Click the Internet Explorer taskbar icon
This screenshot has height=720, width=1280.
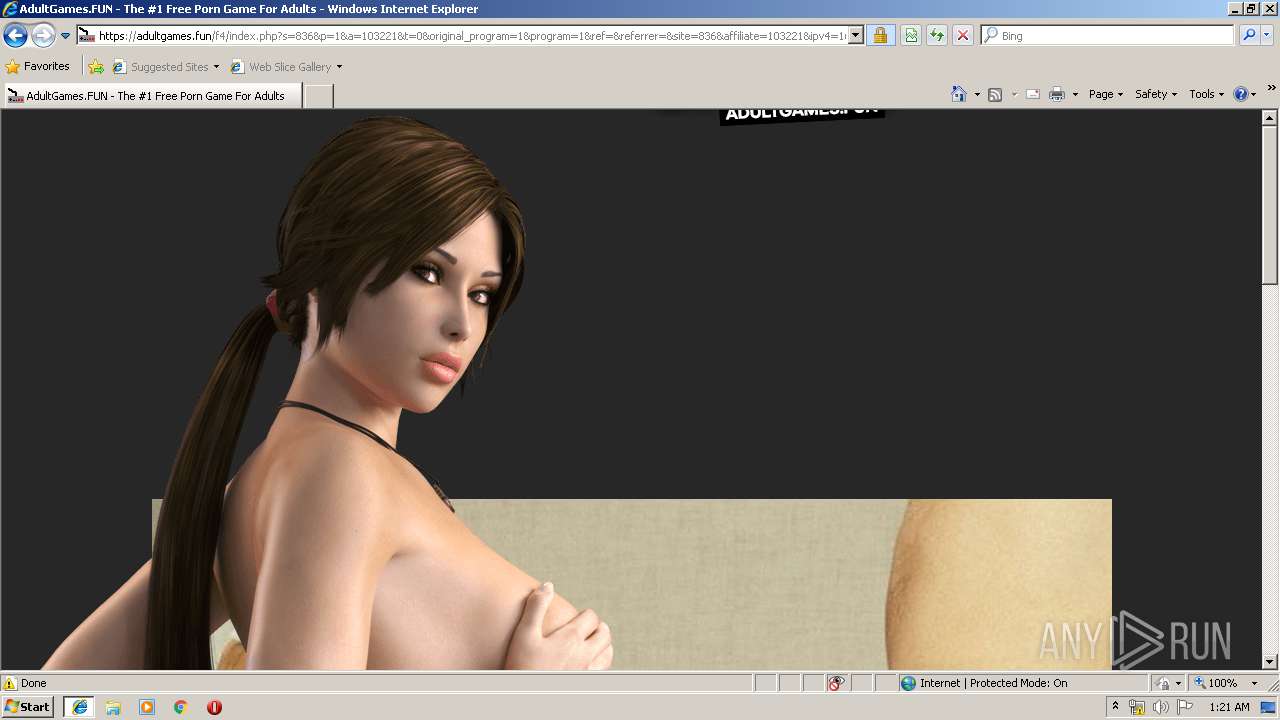coord(79,707)
